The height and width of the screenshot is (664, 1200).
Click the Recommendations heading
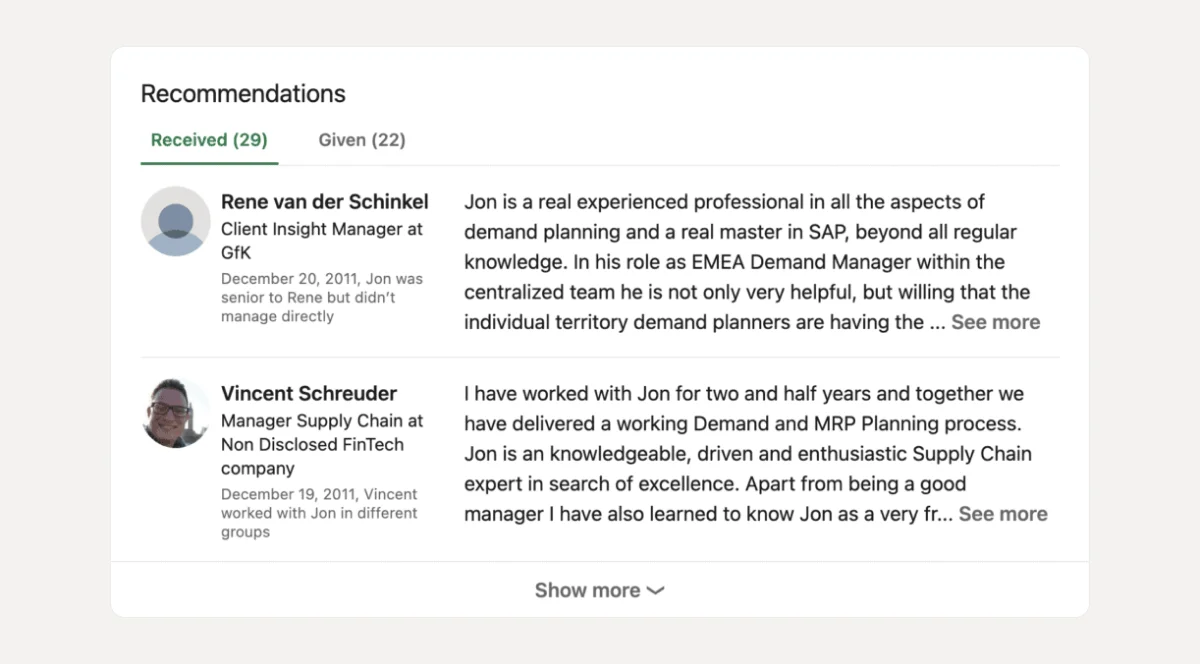(x=242, y=93)
